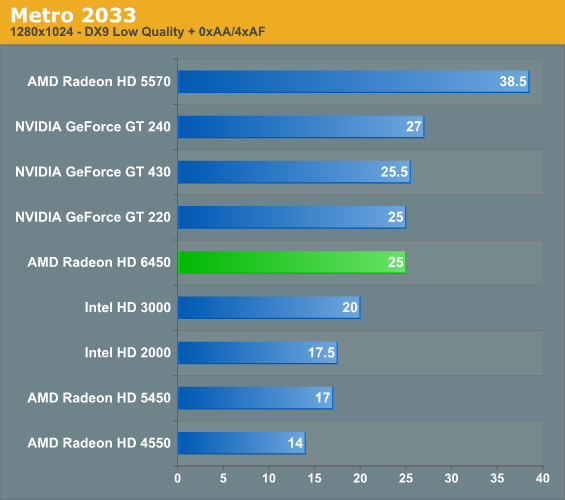Select the 'AMD Radeon HD 5450' label

click(99, 398)
